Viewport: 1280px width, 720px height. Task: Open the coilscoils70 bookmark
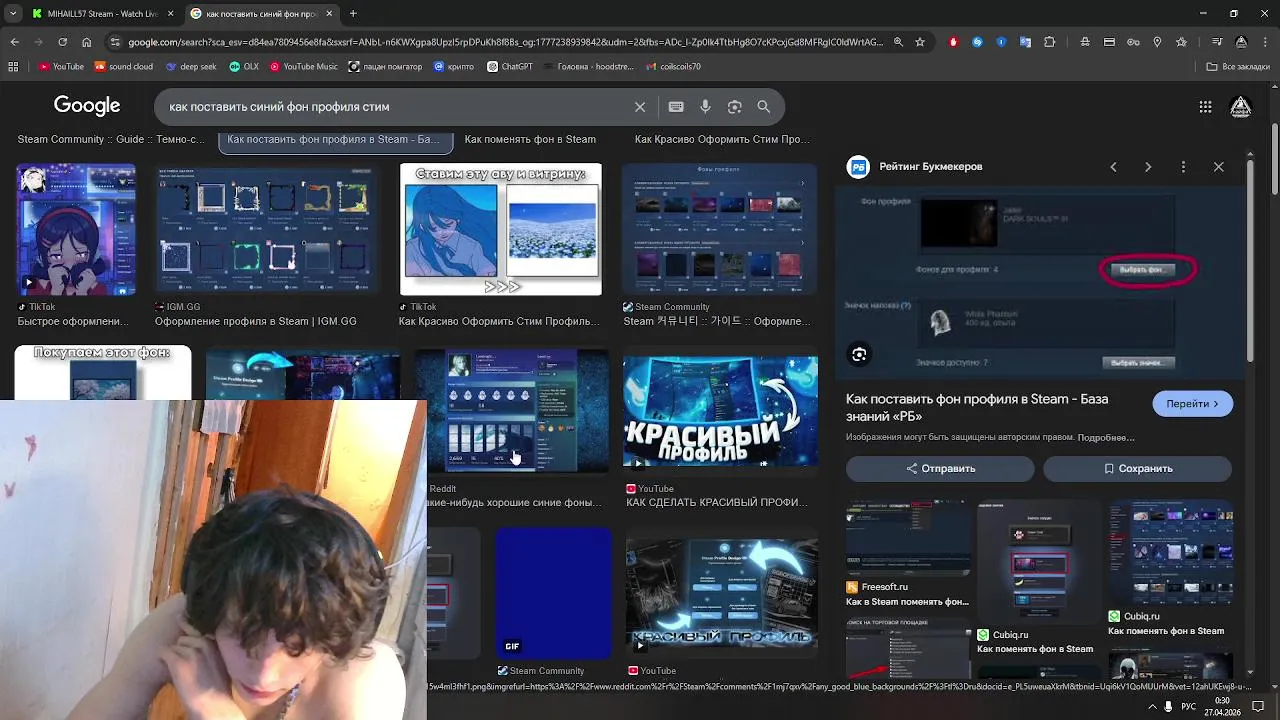coord(673,67)
